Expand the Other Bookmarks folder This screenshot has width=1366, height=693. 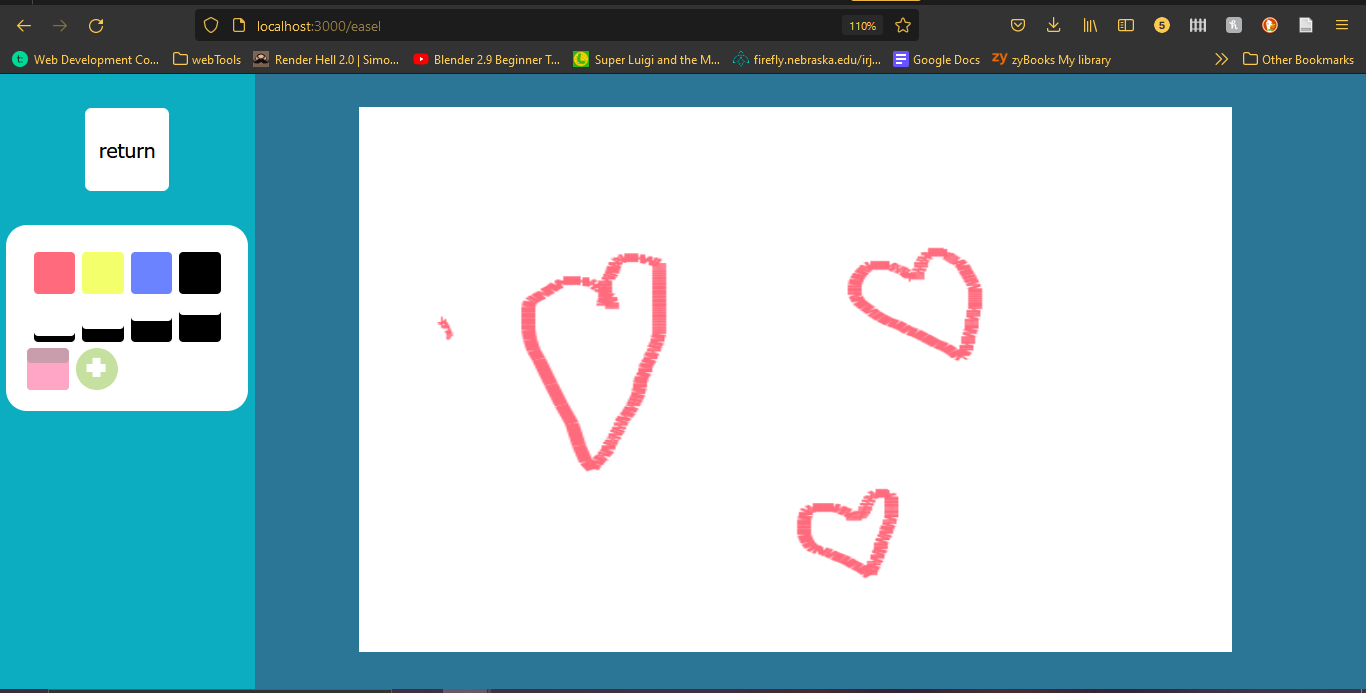tap(1298, 60)
